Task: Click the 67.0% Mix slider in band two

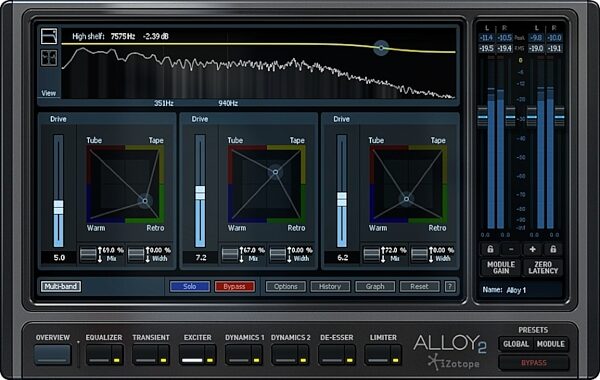Action: click(x=230, y=254)
